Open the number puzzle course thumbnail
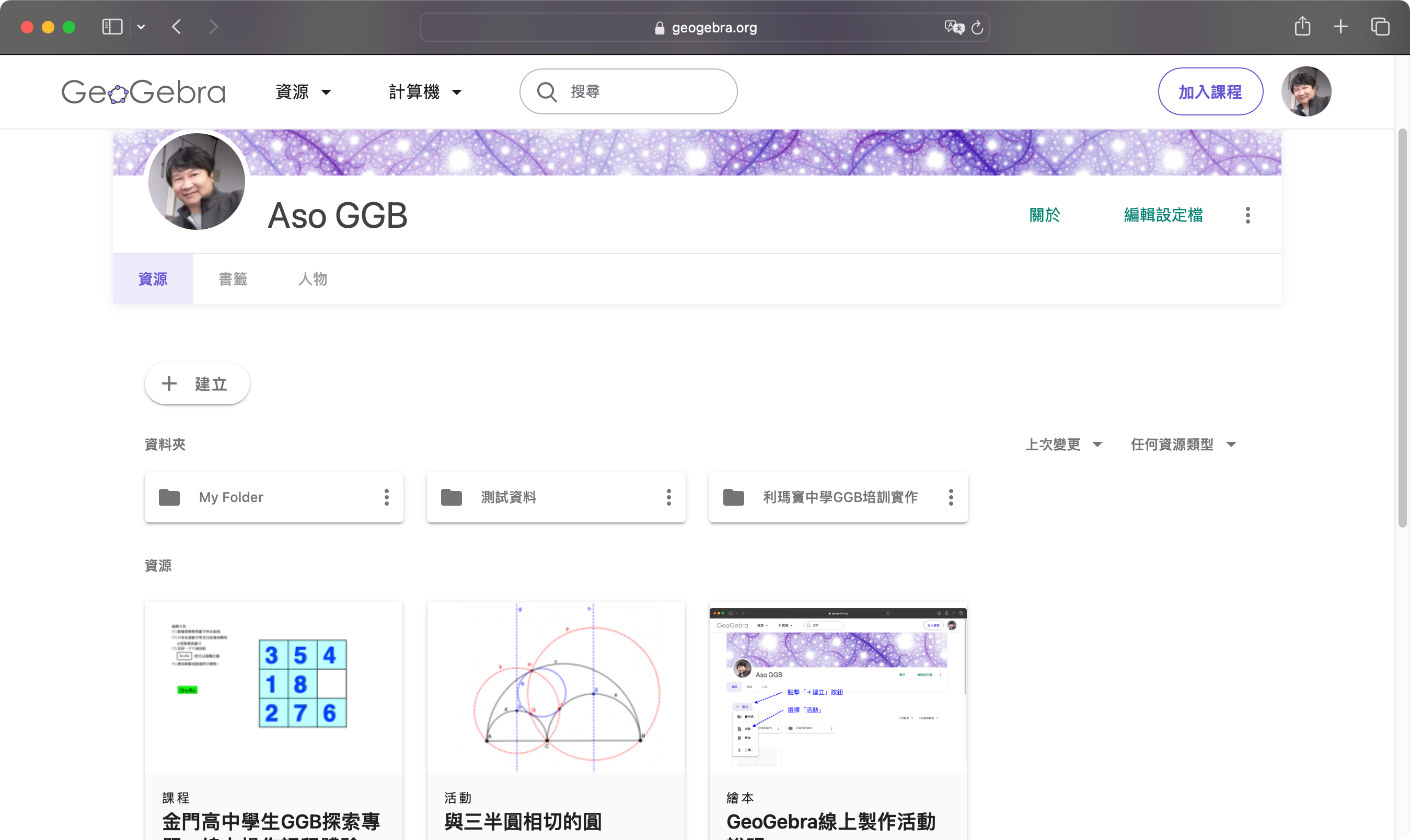1410x840 pixels. (273, 687)
